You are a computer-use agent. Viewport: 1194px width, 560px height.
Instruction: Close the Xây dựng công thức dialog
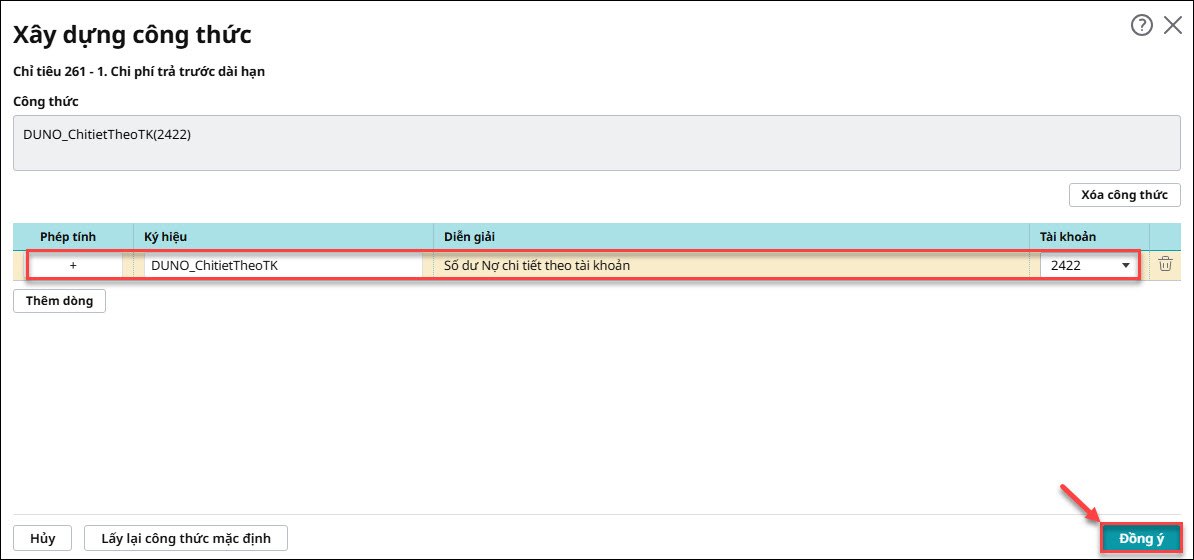pos(1173,26)
